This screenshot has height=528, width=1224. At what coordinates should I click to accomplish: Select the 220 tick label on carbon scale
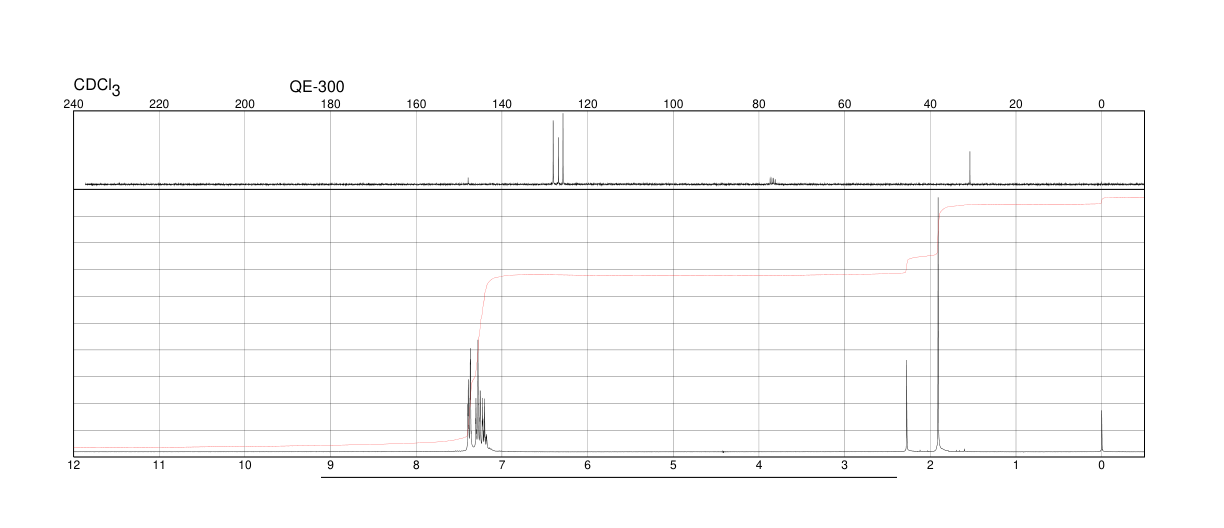click(159, 104)
